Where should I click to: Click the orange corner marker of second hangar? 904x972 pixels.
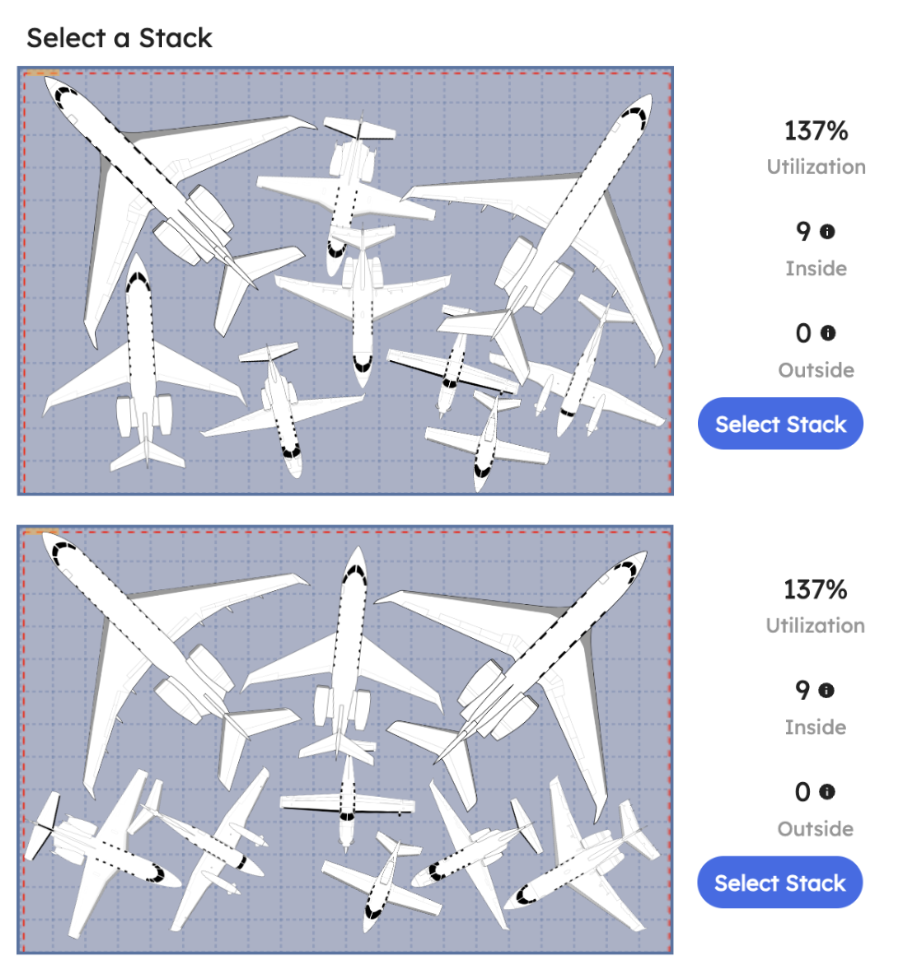click(42, 532)
